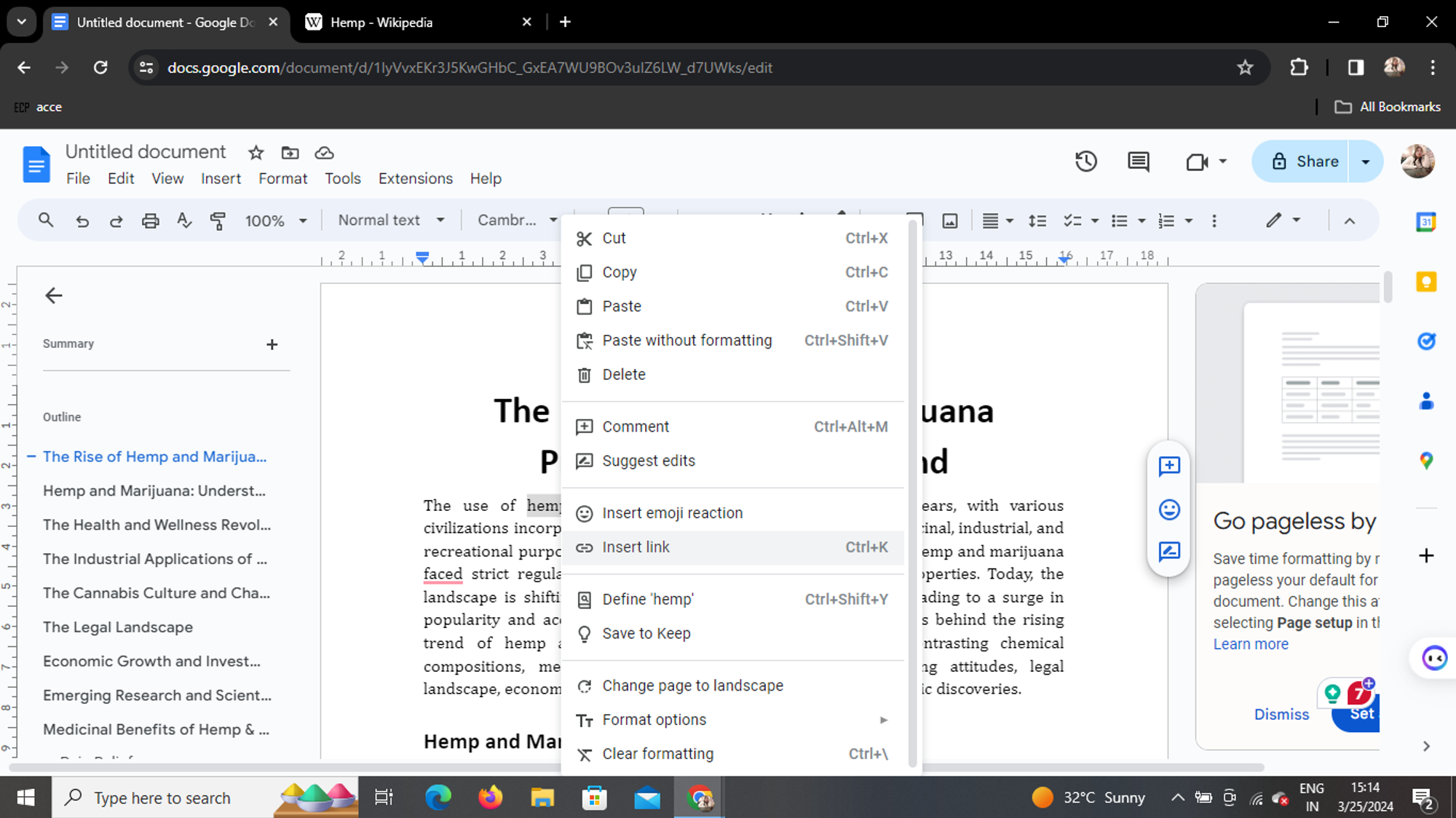Screen dimensions: 1456x818
Task: Open Cambria font family dropdown
Action: click(517, 221)
